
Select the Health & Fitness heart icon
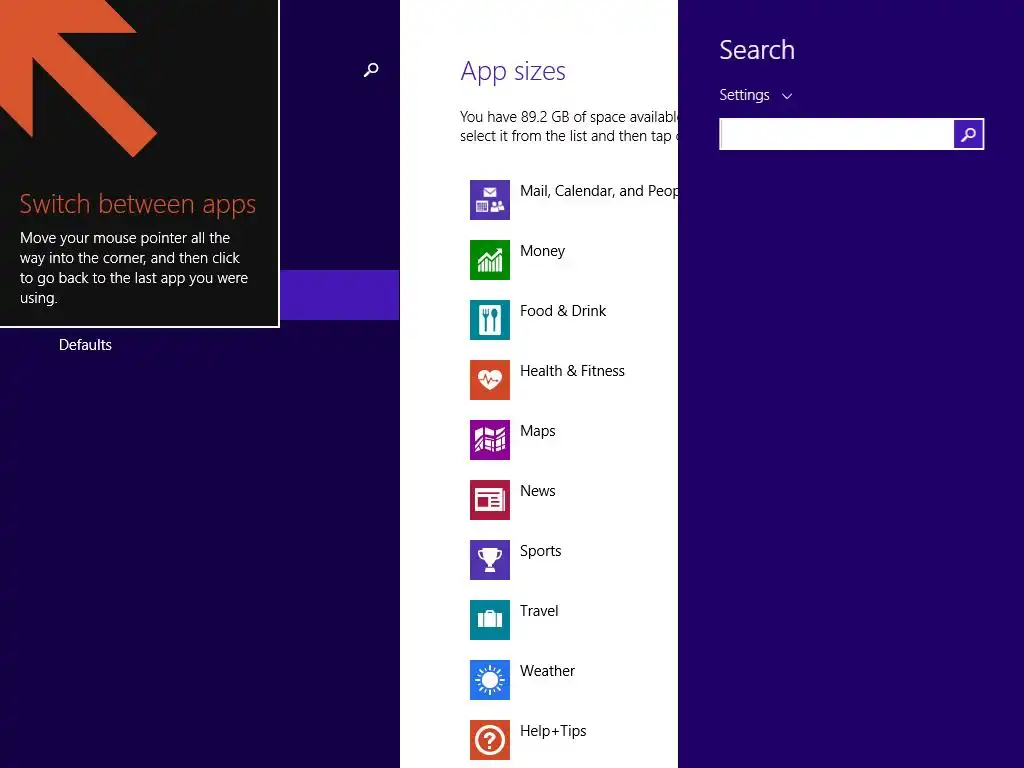[x=490, y=380]
